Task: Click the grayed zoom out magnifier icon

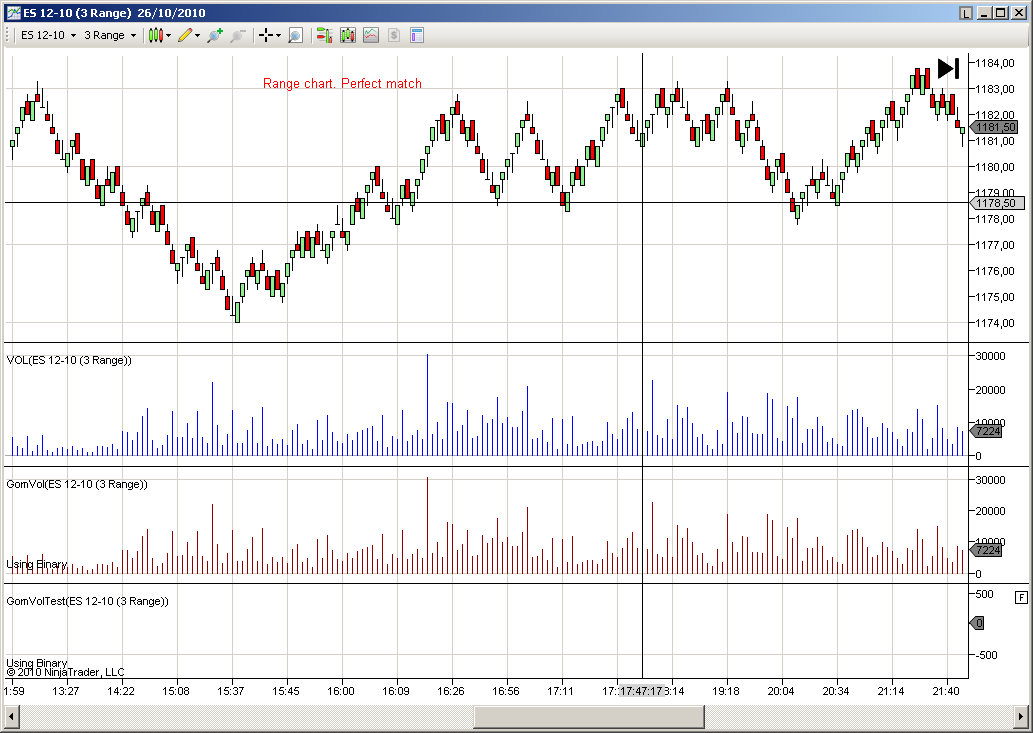Action: click(238, 36)
